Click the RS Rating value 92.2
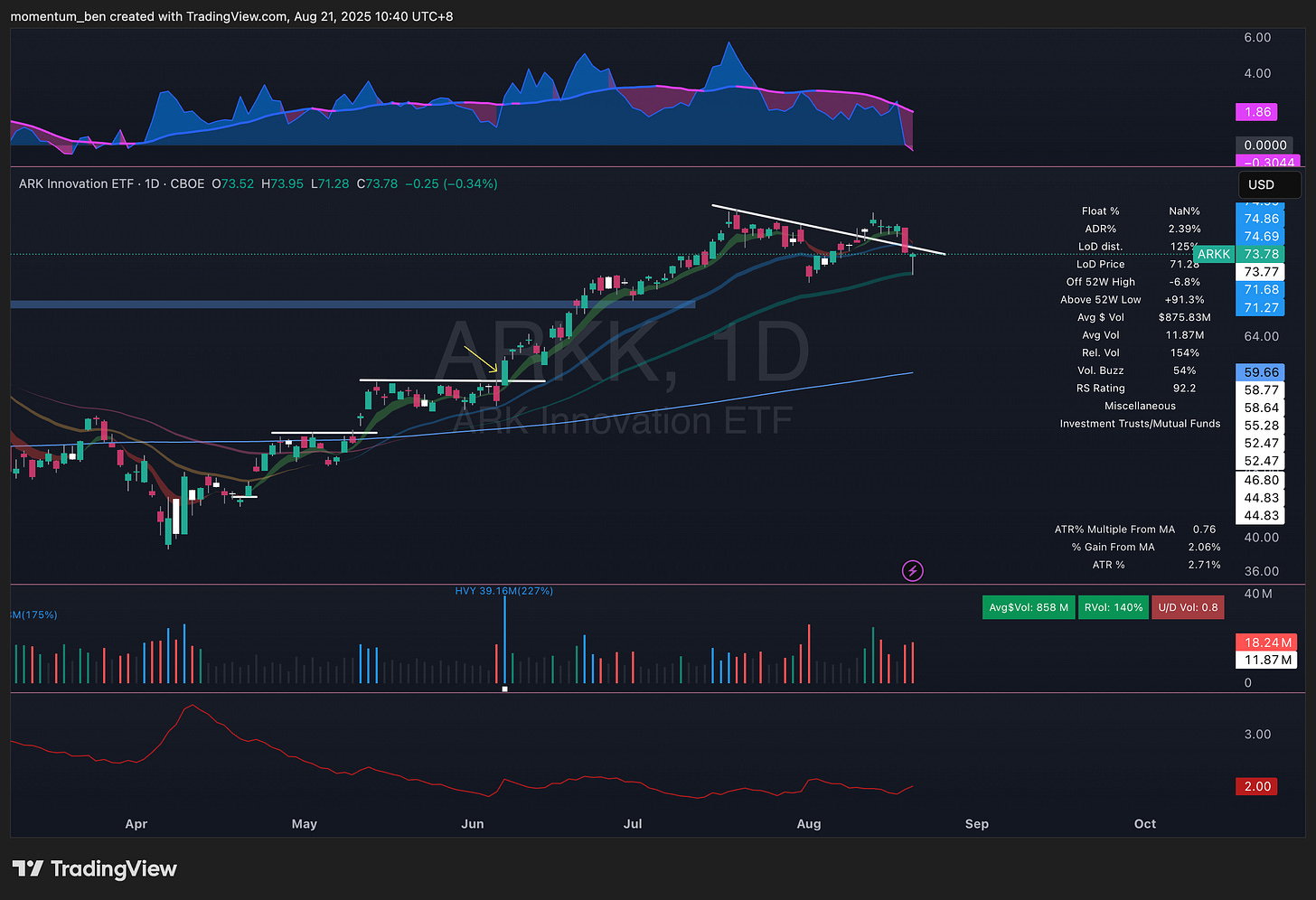1316x900 pixels. 1184,388
